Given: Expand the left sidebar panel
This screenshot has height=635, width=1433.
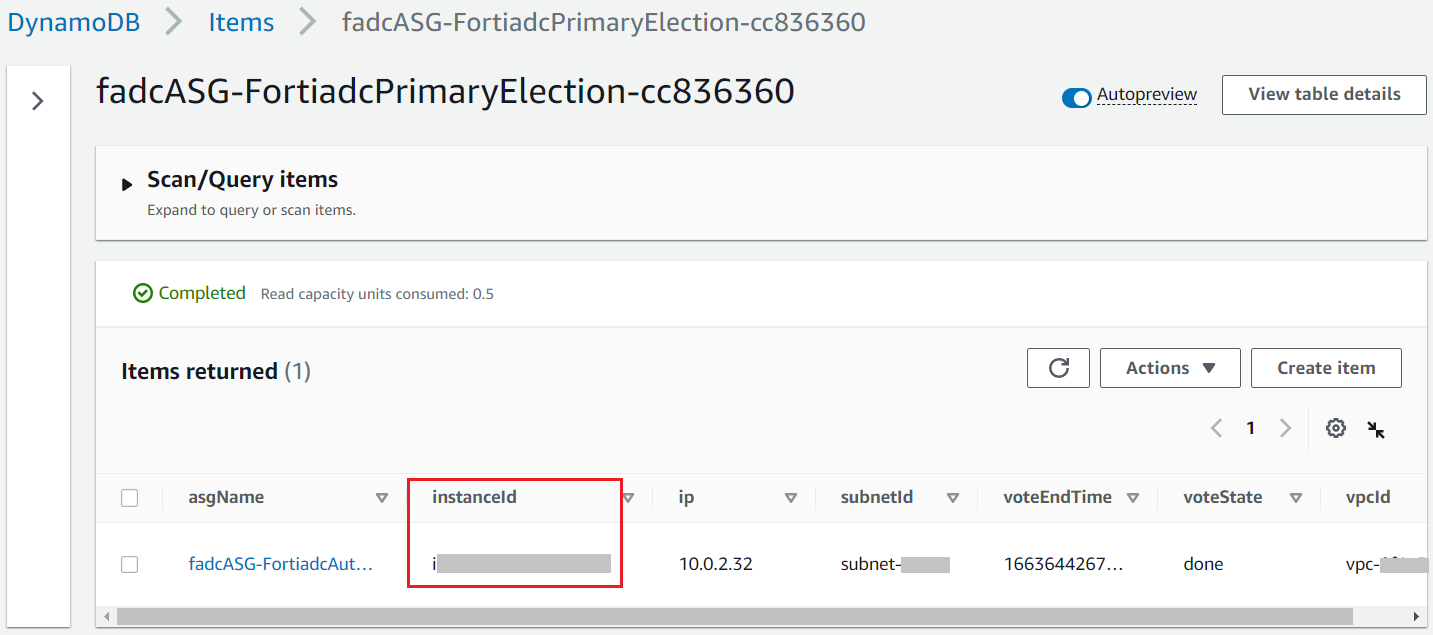Looking at the screenshot, I should (37, 100).
